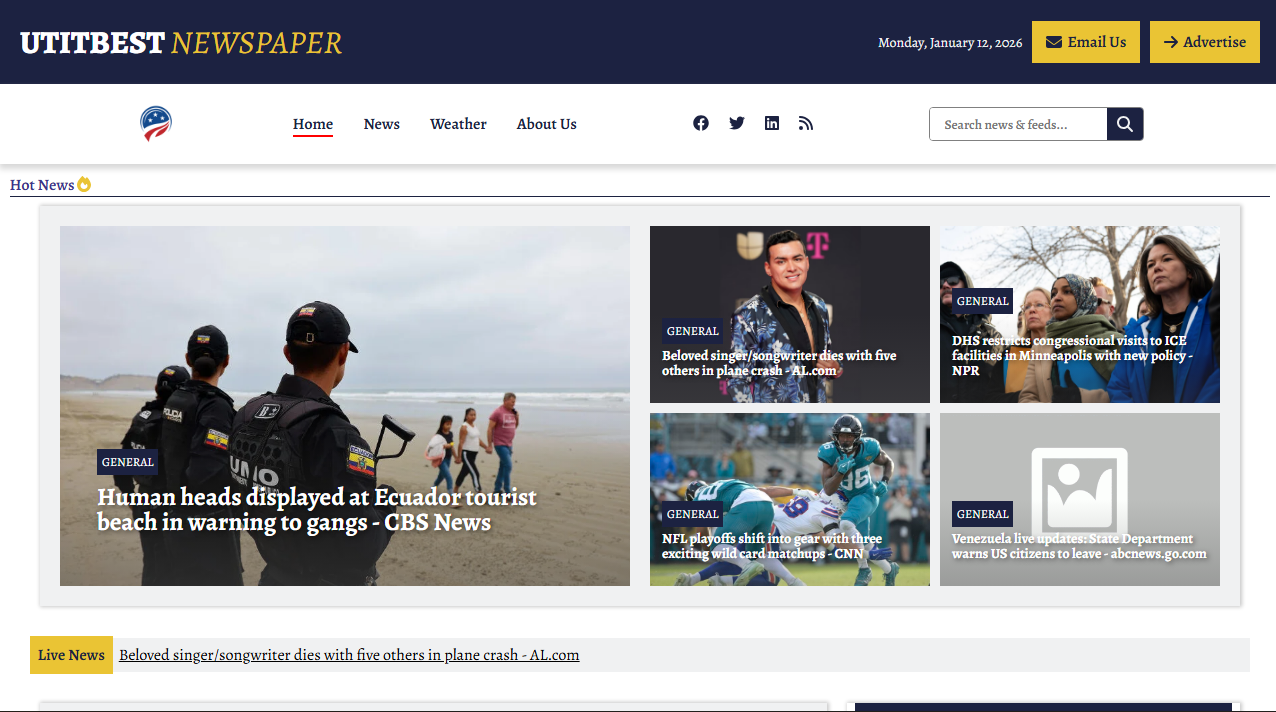Open the News menu item
Image resolution: width=1276 pixels, height=712 pixels.
(382, 124)
